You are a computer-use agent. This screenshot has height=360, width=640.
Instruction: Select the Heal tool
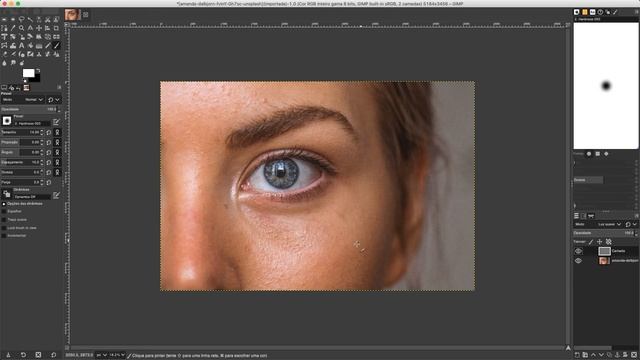click(48, 54)
